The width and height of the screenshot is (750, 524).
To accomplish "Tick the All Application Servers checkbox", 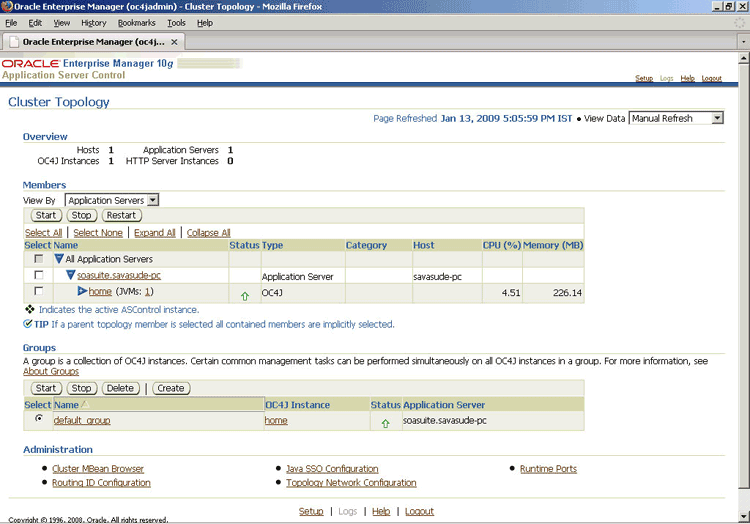I will [x=39, y=259].
